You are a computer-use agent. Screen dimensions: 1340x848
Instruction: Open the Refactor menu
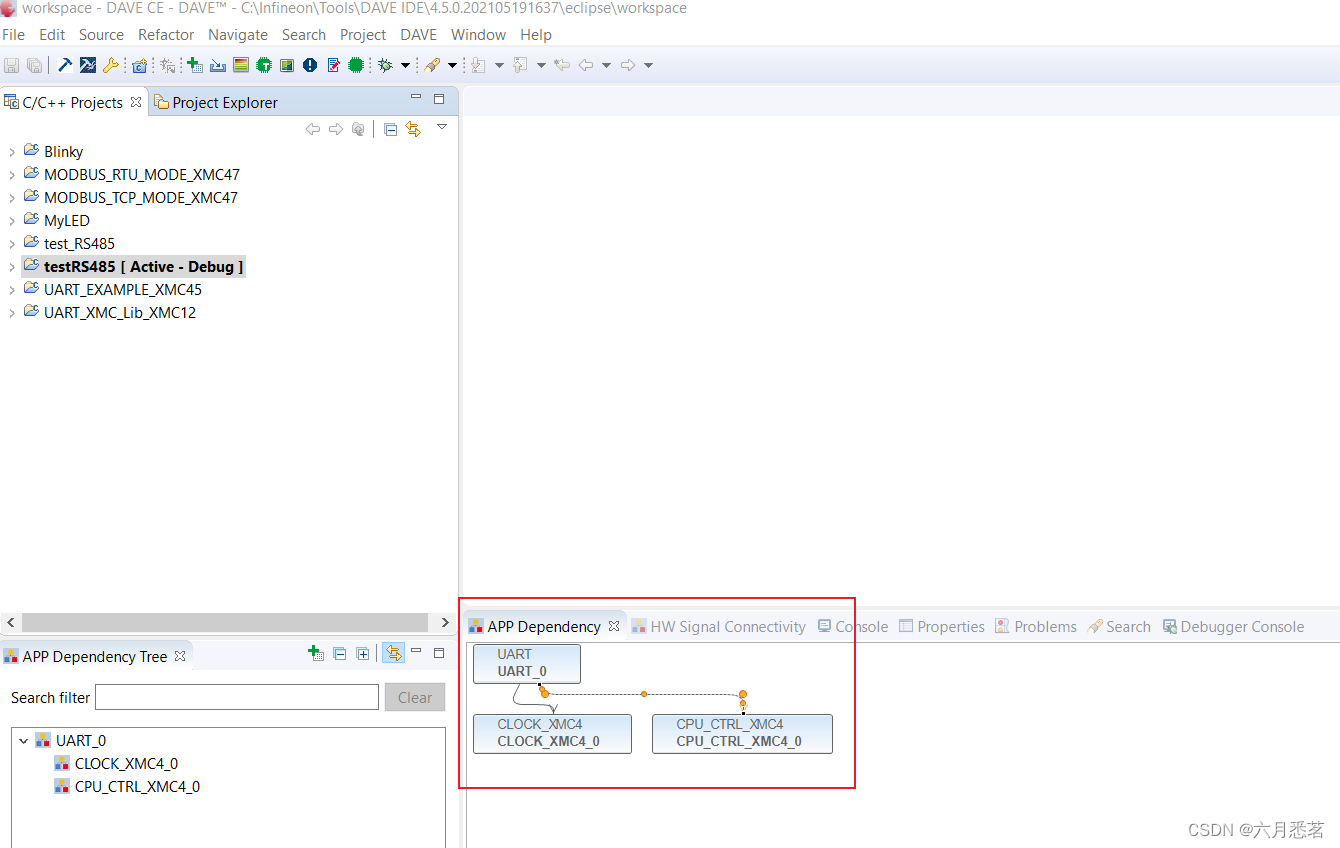[x=166, y=34]
